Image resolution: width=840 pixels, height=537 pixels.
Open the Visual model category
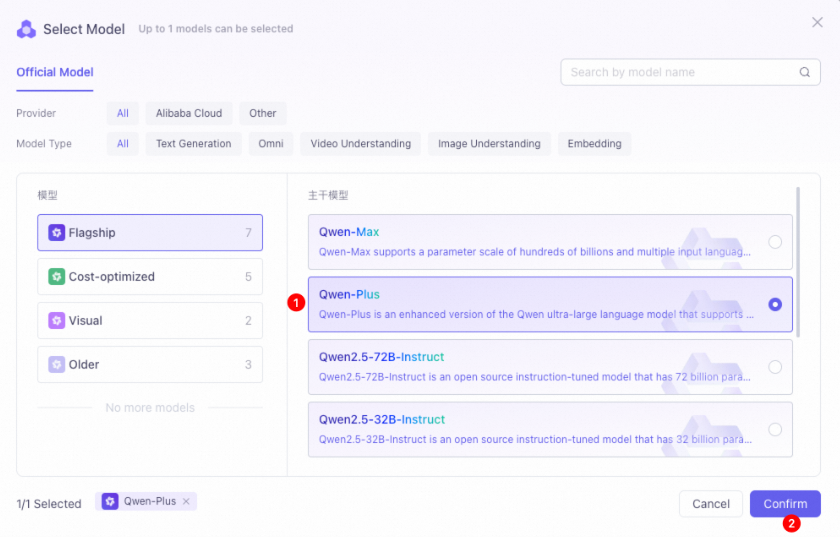(x=150, y=320)
